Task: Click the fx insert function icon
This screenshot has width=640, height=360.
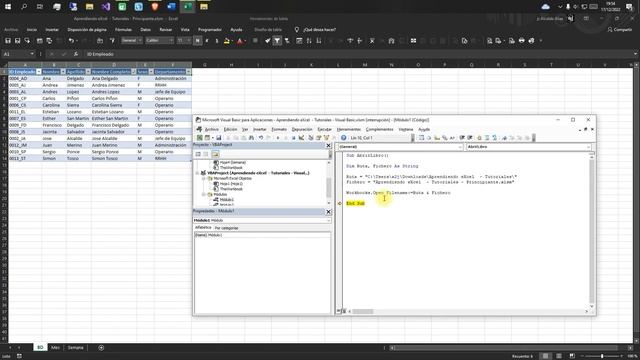Action: pos(76,54)
